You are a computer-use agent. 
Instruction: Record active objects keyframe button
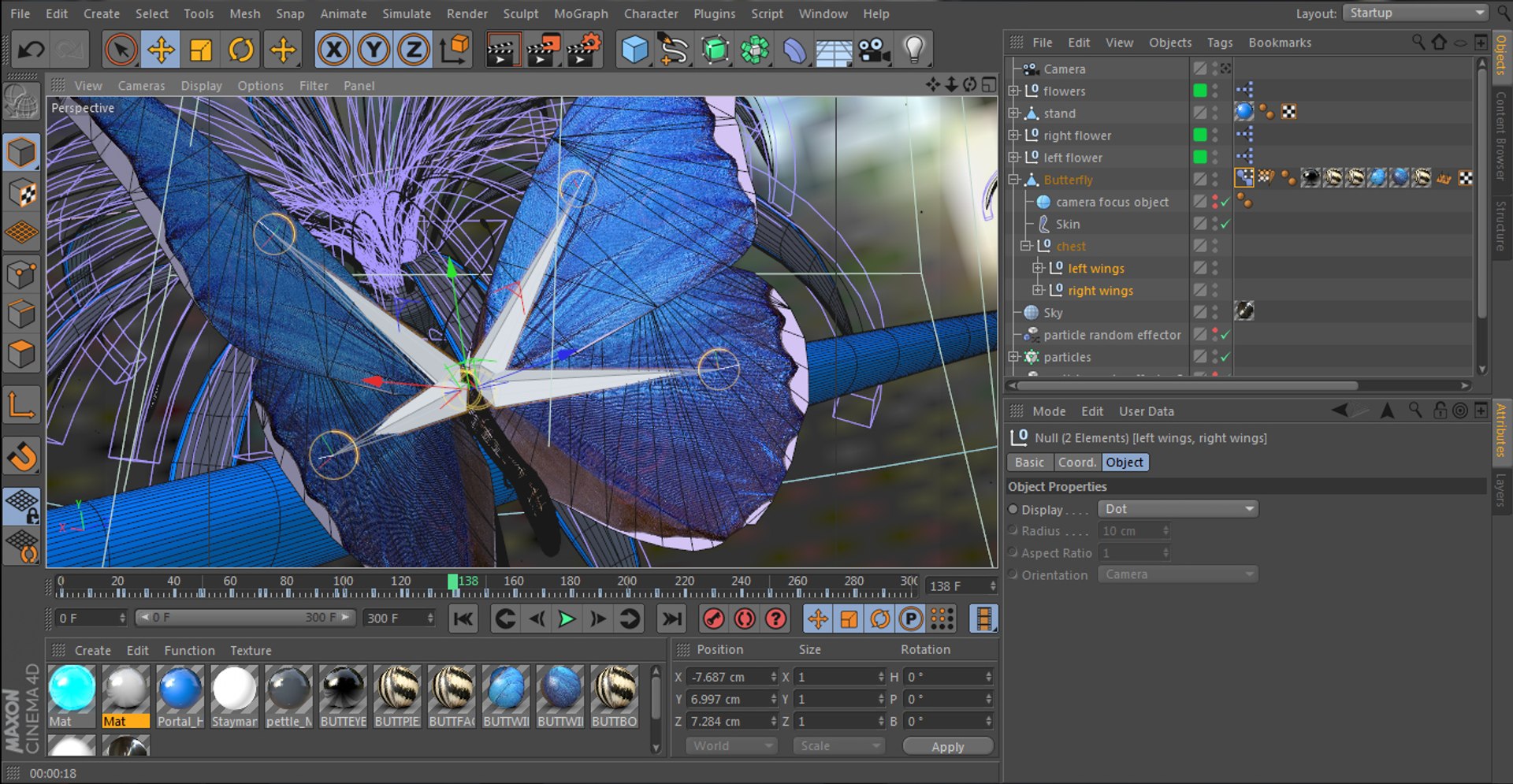point(713,619)
